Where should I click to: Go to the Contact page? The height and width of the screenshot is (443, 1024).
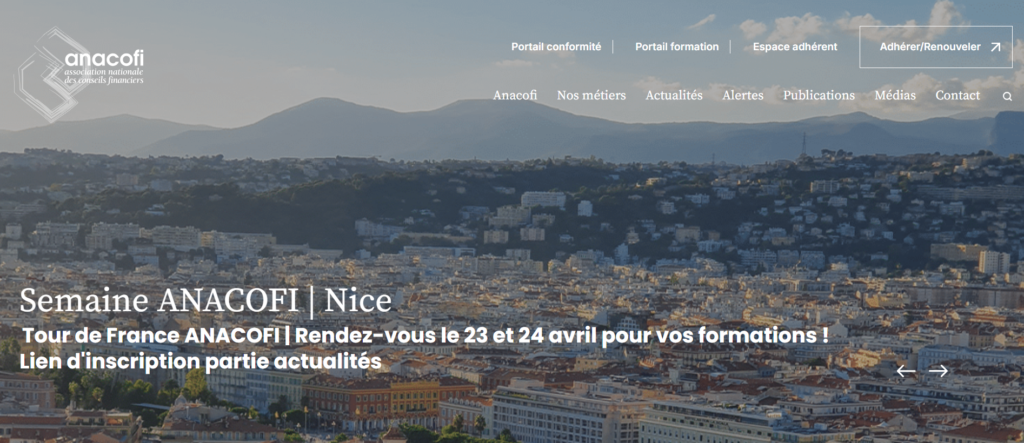pyautogui.click(x=957, y=96)
